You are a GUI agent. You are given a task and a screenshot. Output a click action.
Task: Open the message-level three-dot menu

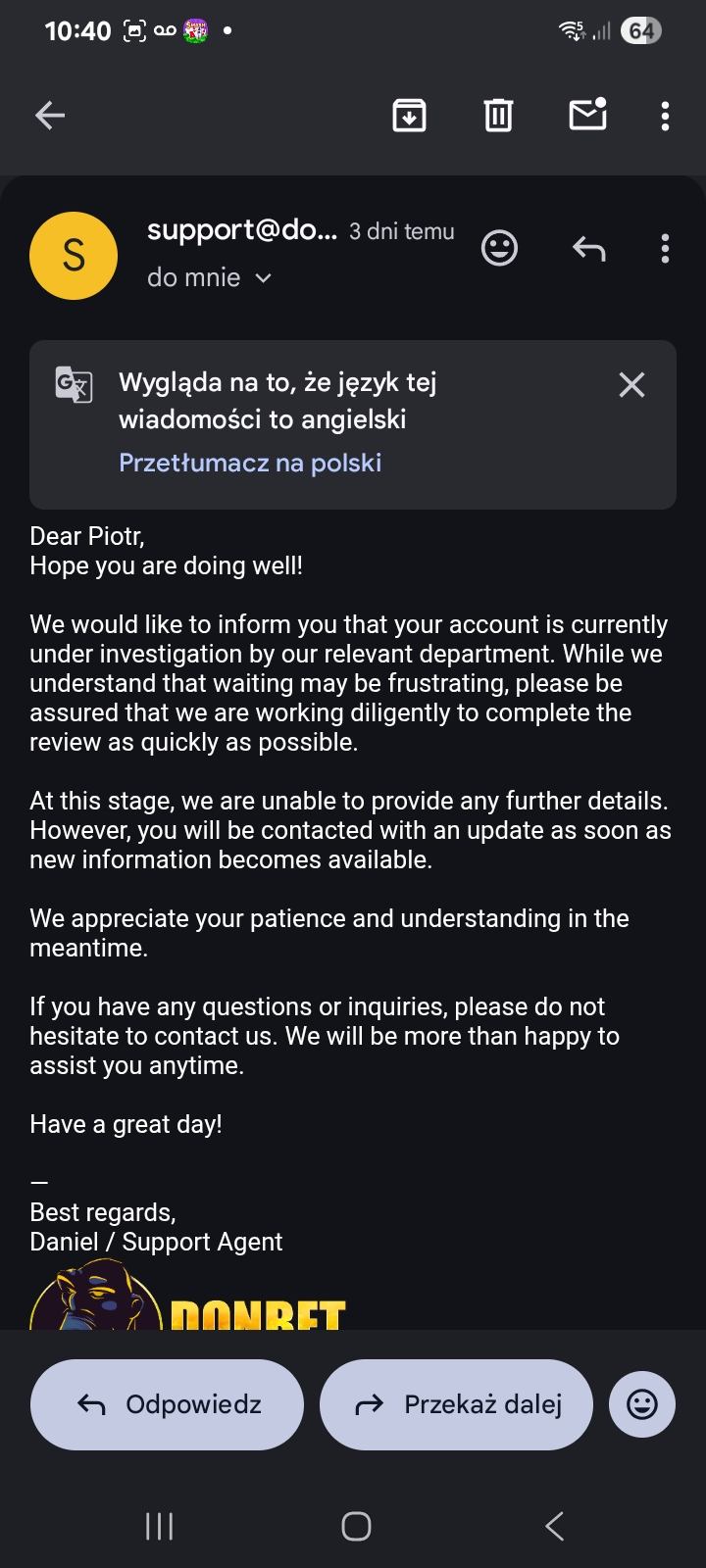point(665,249)
